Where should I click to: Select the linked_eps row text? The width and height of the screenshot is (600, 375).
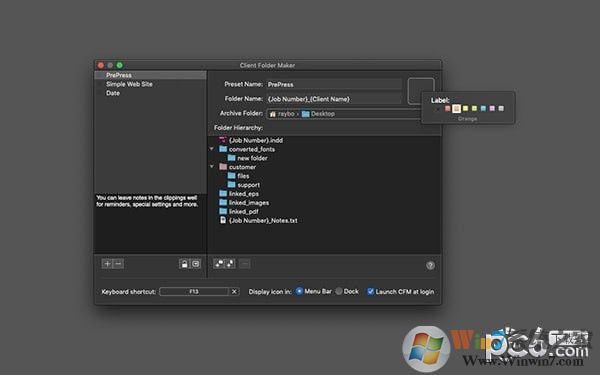click(x=244, y=194)
